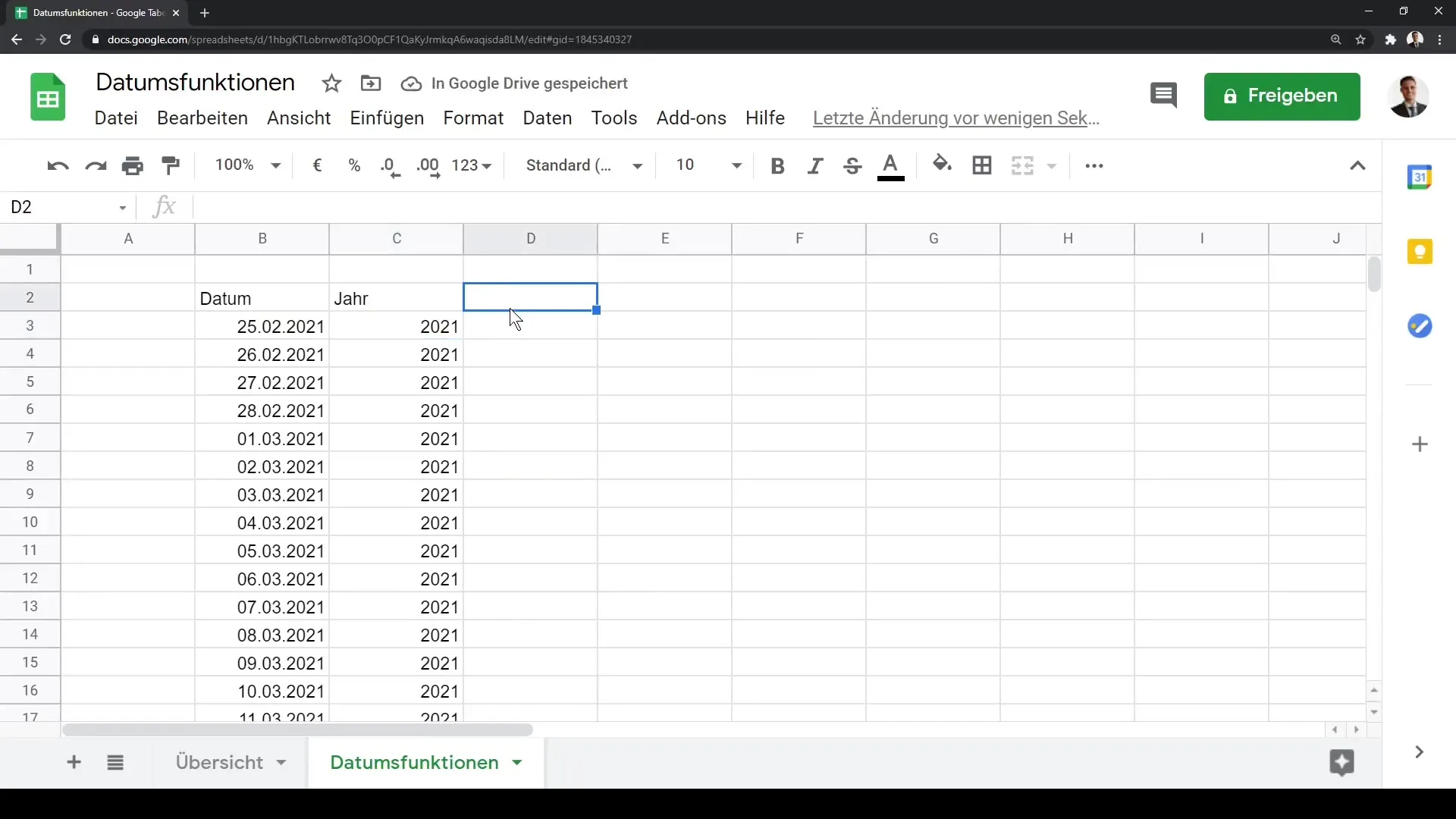Open Google Tasks side panel

1420,326
